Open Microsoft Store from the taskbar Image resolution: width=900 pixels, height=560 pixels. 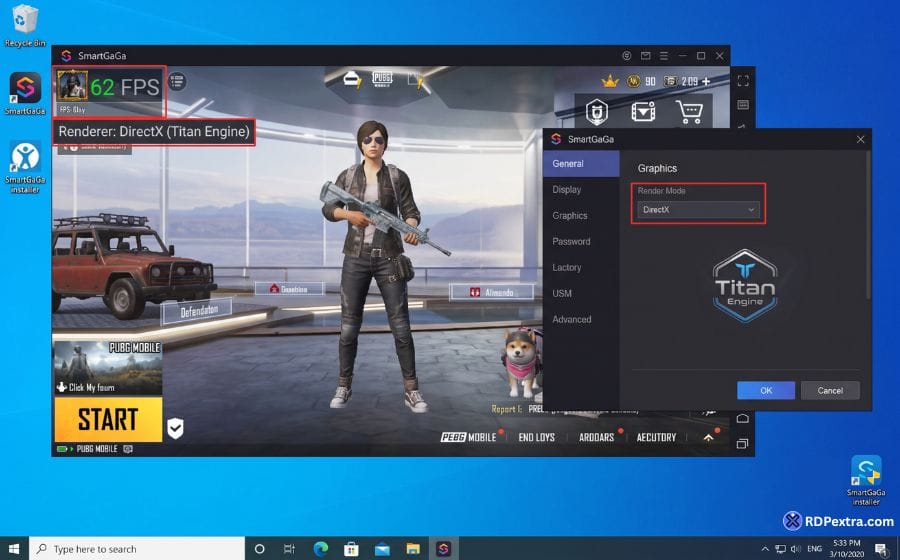351,549
